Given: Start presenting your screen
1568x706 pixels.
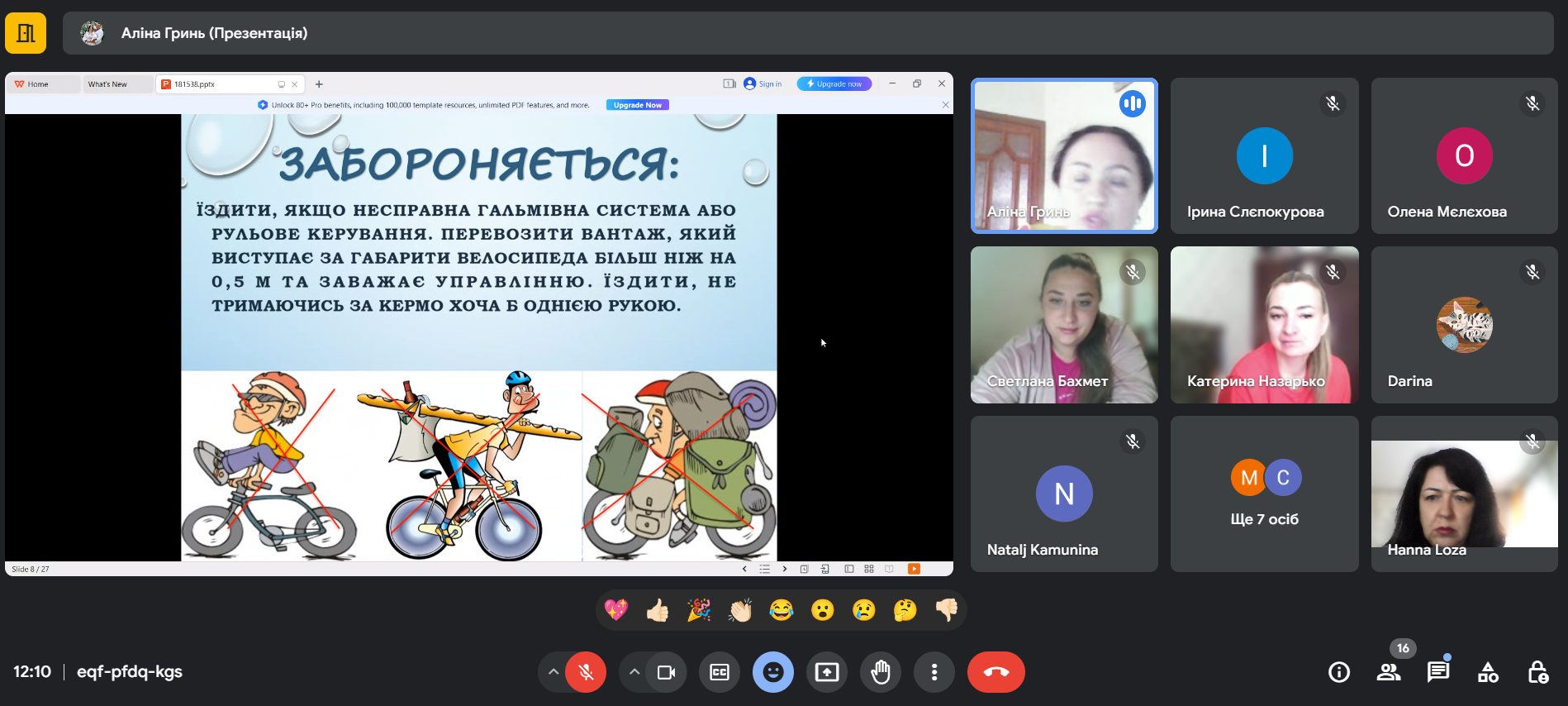Looking at the screenshot, I should pos(827,672).
